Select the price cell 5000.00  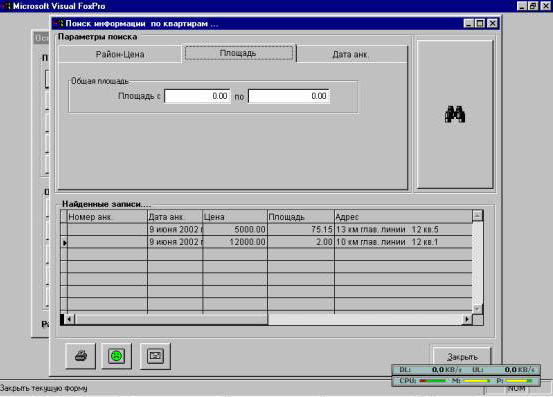tap(235, 230)
